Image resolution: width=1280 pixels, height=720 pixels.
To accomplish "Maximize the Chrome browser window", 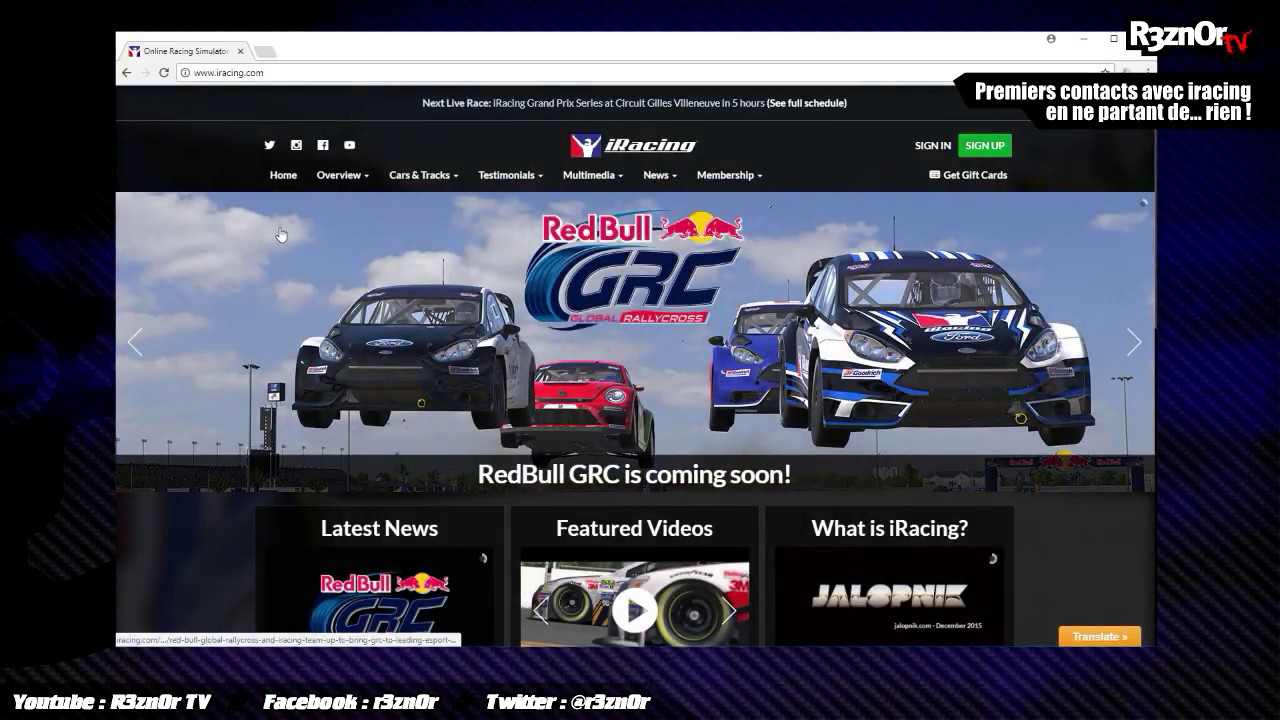I will 1113,39.
